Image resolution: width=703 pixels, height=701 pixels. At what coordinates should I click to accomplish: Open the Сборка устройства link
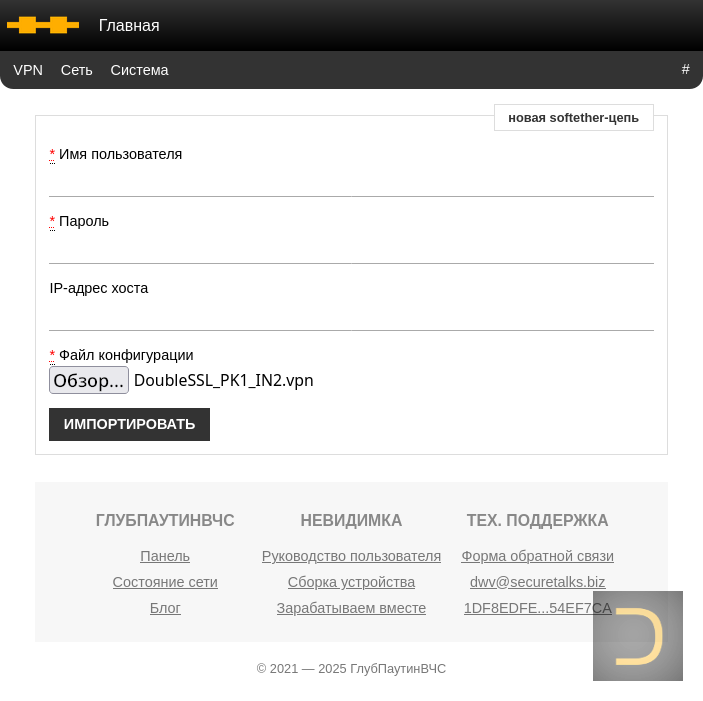coord(351,582)
